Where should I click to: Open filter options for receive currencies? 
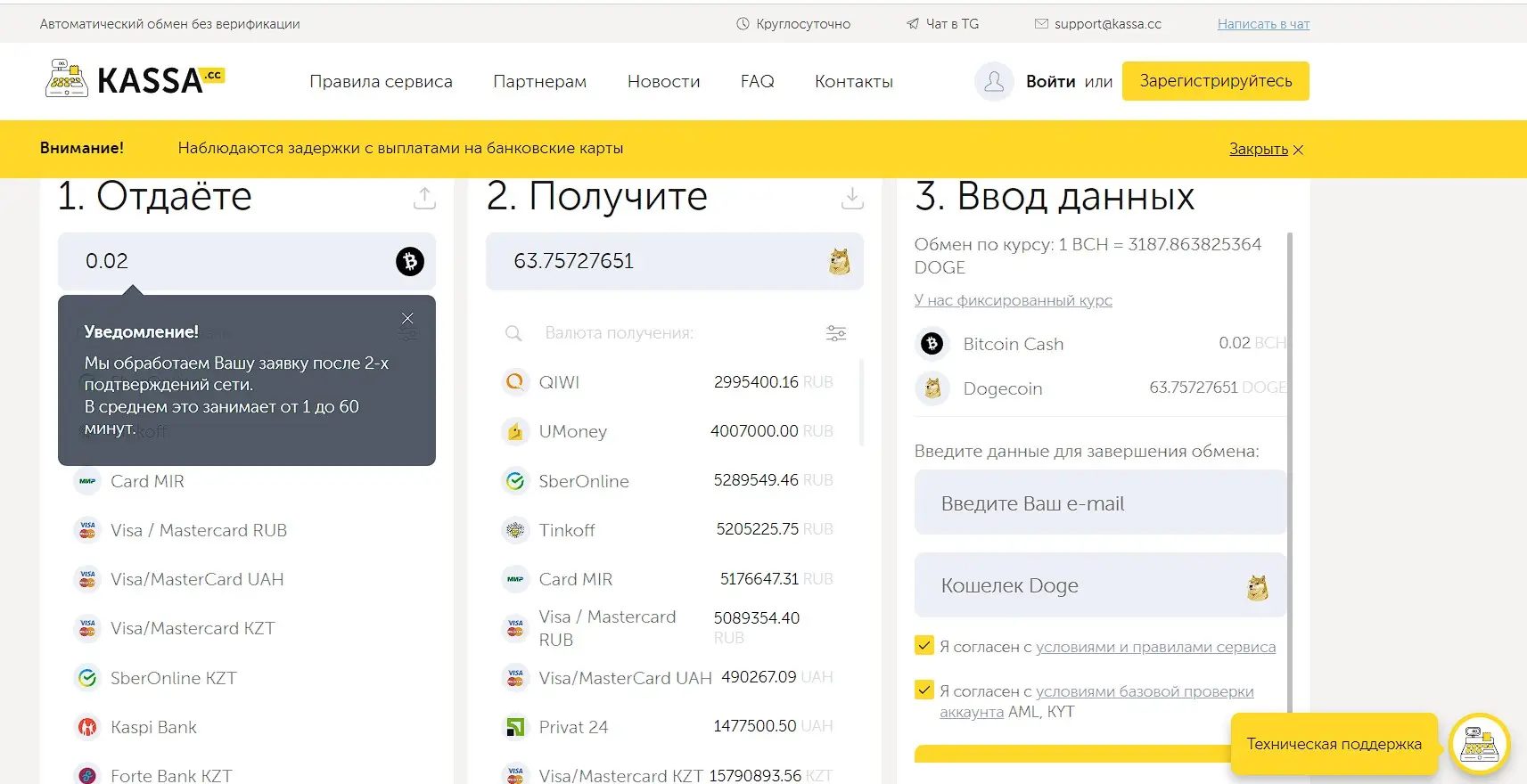click(835, 333)
